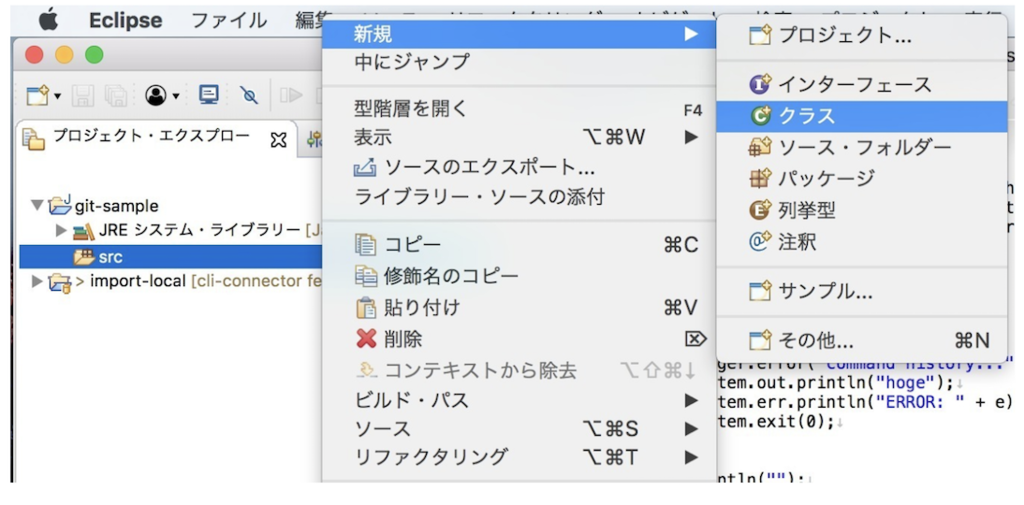This screenshot has height=505, width=1024.
Task: Open dropdown arrow beside New toolbar icon
Action: coord(57,97)
